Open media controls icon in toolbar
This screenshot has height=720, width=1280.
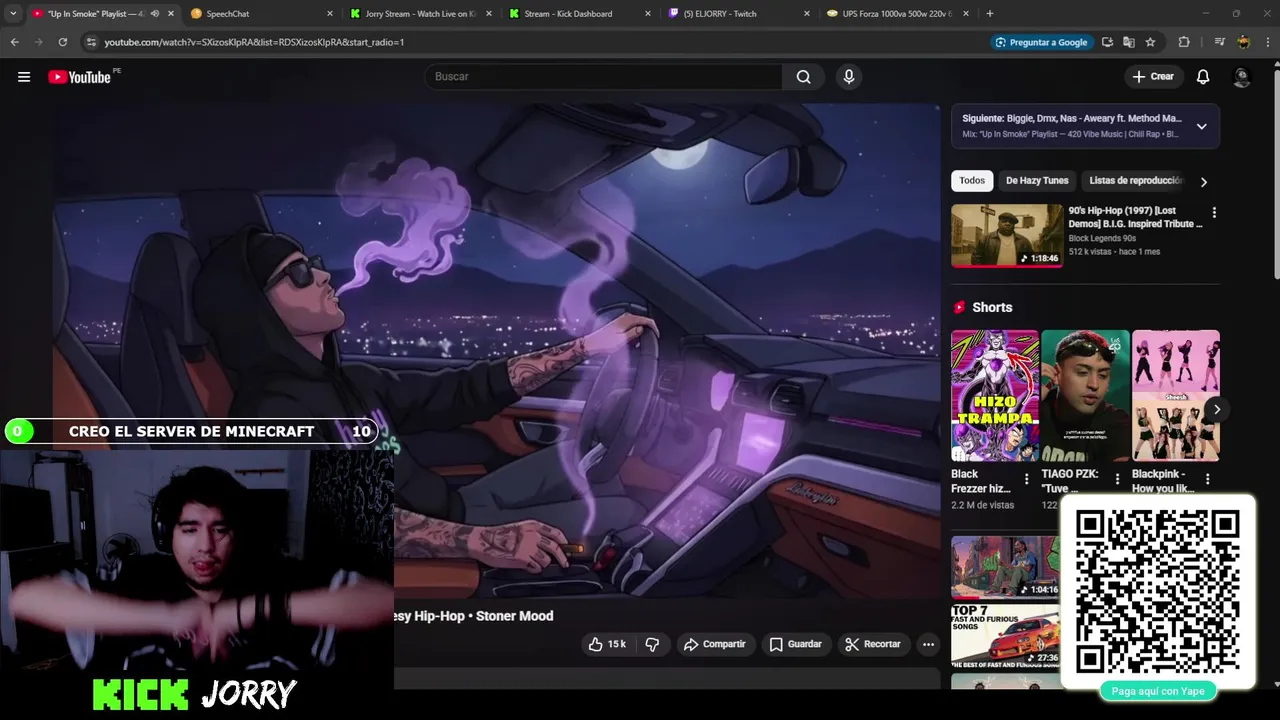1219,42
